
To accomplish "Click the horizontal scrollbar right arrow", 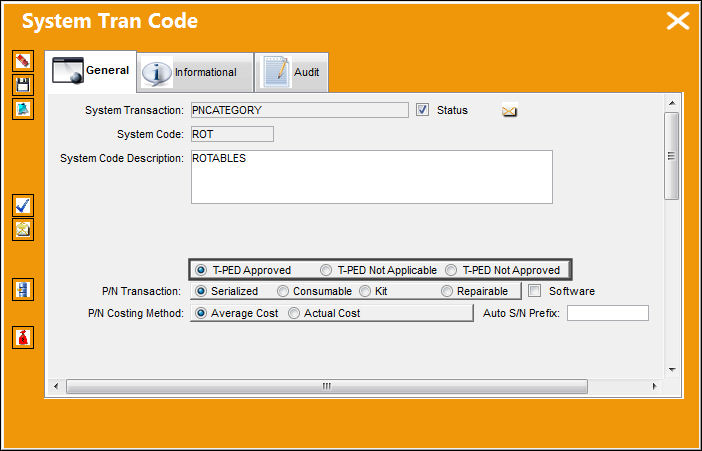I will point(655,386).
